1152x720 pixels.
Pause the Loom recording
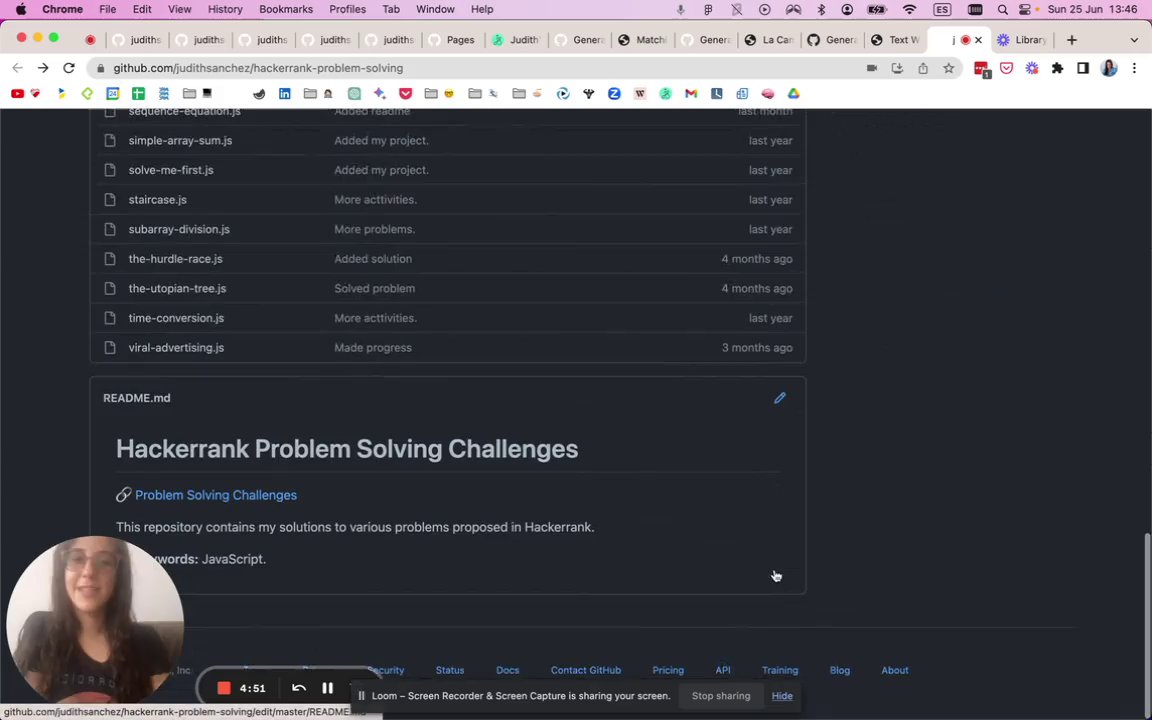[x=328, y=688]
